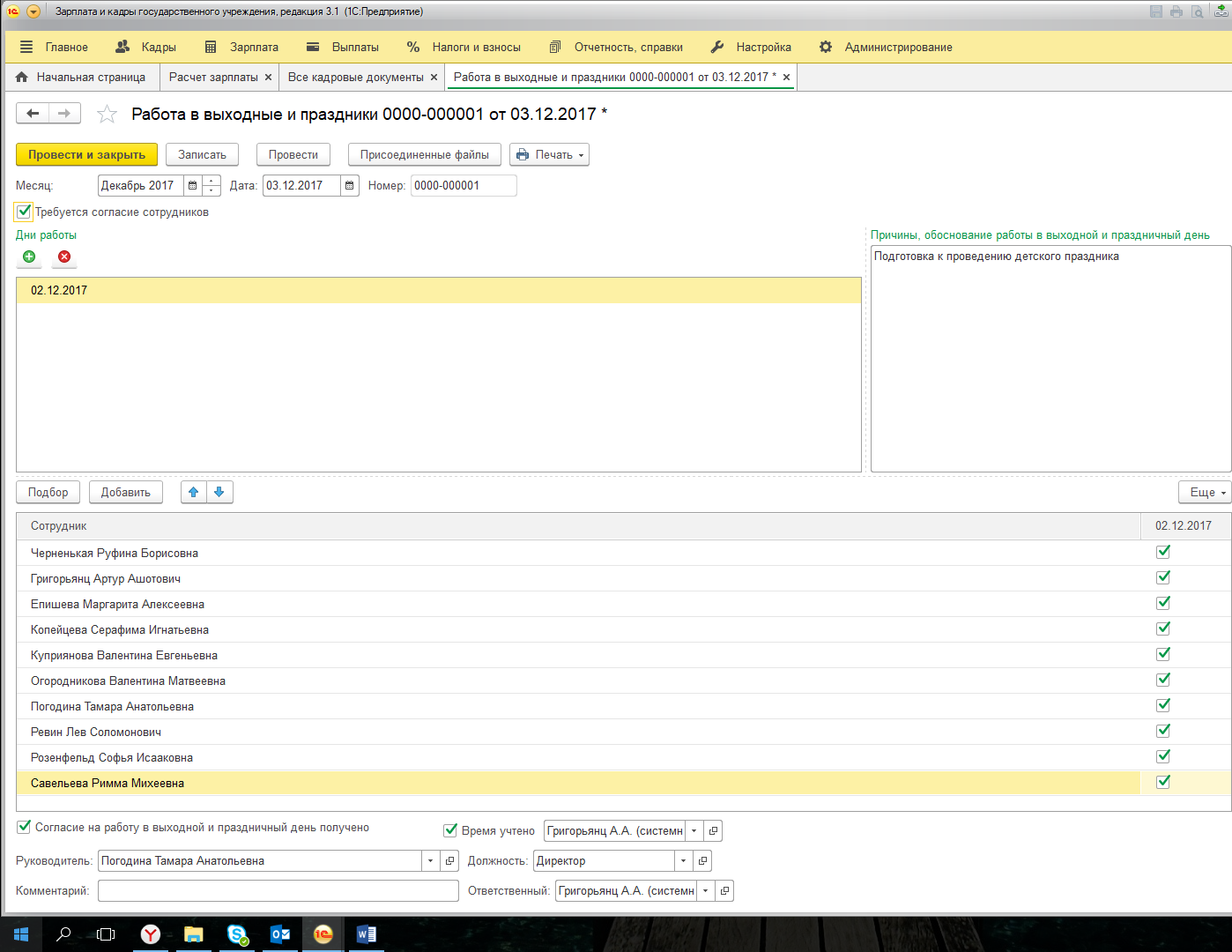The image size is (1232, 952).
Task: Open calendar picker for Дата field
Action: [x=350, y=185]
